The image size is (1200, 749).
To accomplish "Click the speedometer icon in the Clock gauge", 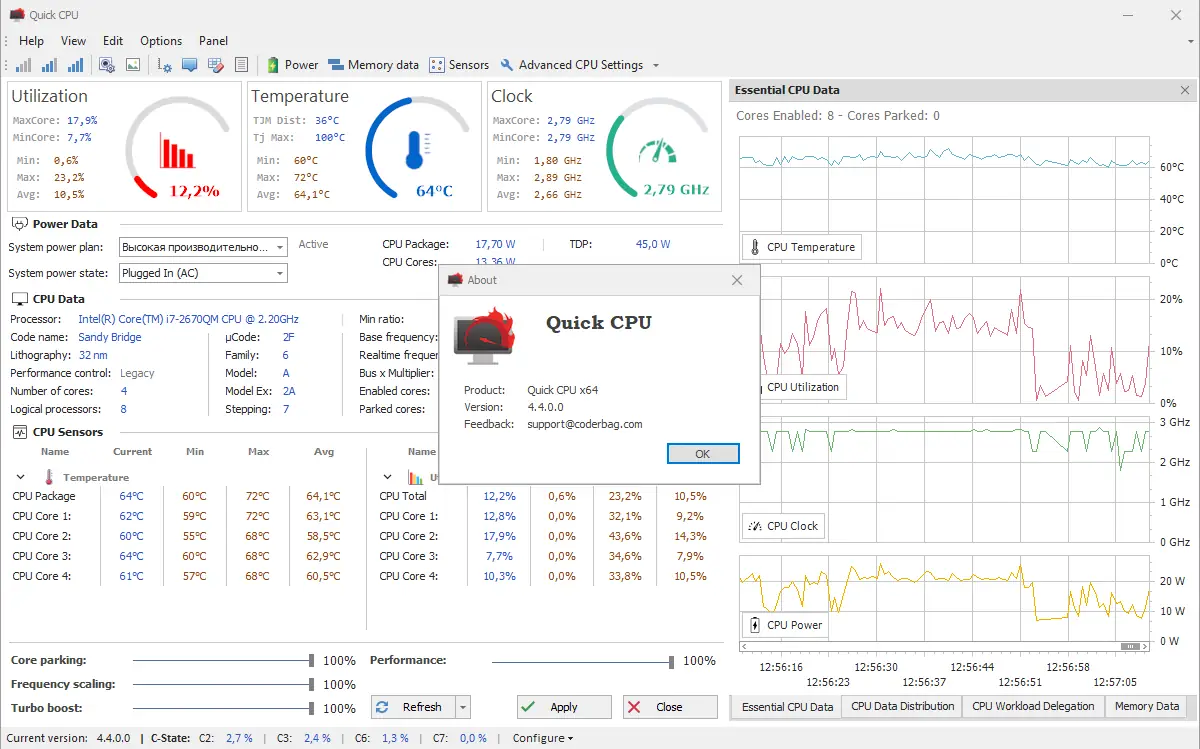I will coord(657,152).
